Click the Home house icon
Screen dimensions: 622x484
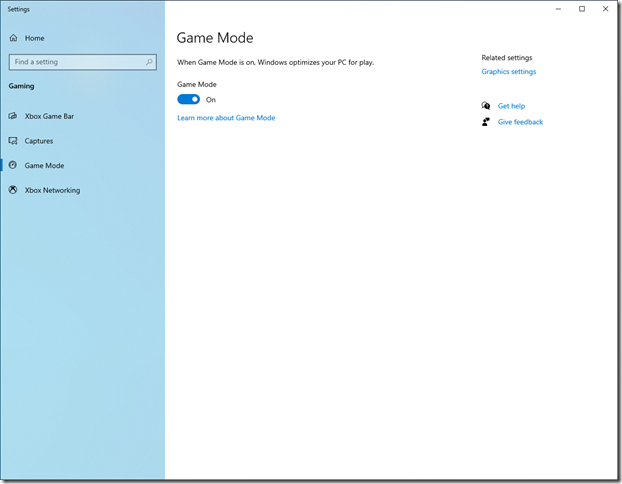click(13, 38)
